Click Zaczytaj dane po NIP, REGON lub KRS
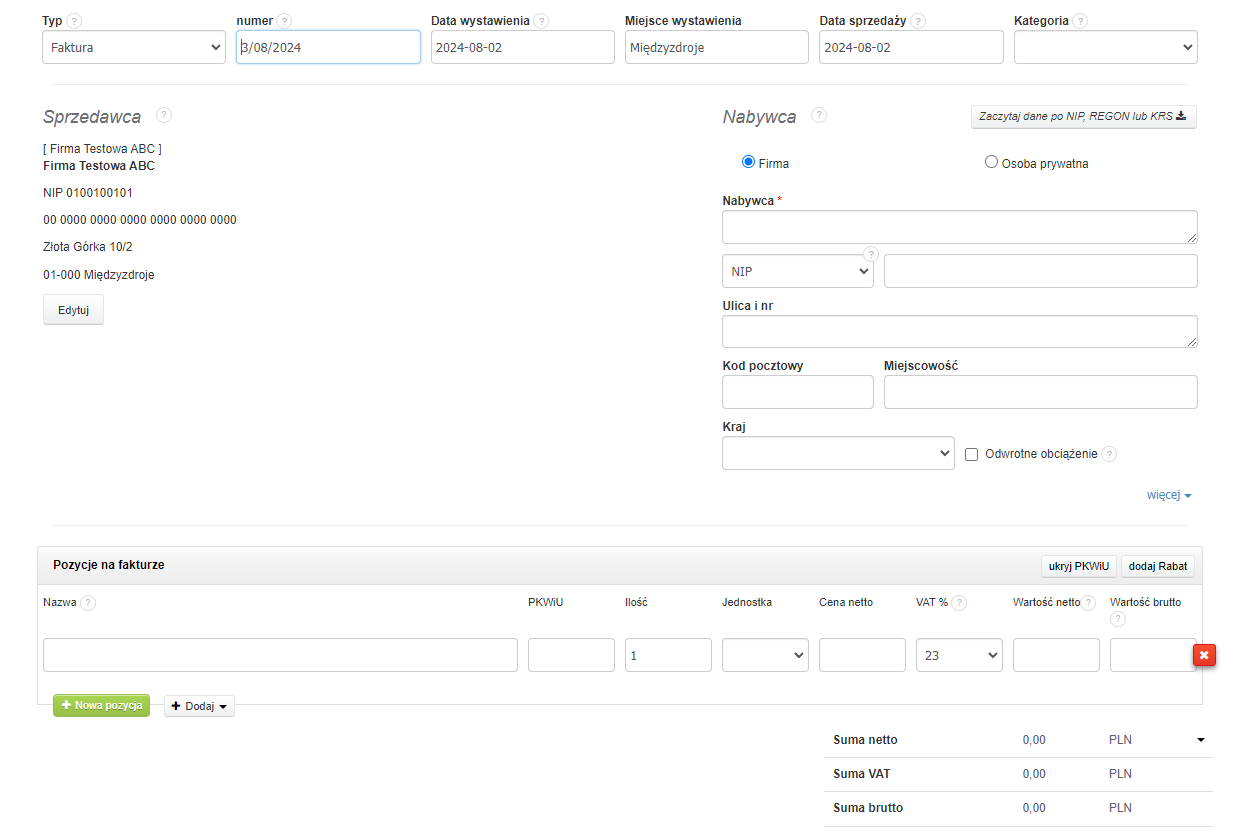This screenshot has width=1237, height=837. 1083,116
